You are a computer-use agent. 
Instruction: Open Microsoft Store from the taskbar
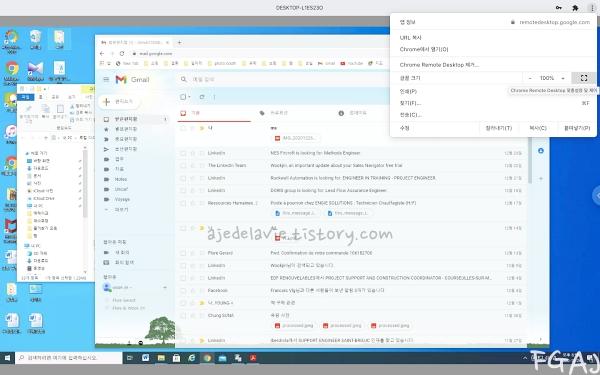[x=176, y=358]
